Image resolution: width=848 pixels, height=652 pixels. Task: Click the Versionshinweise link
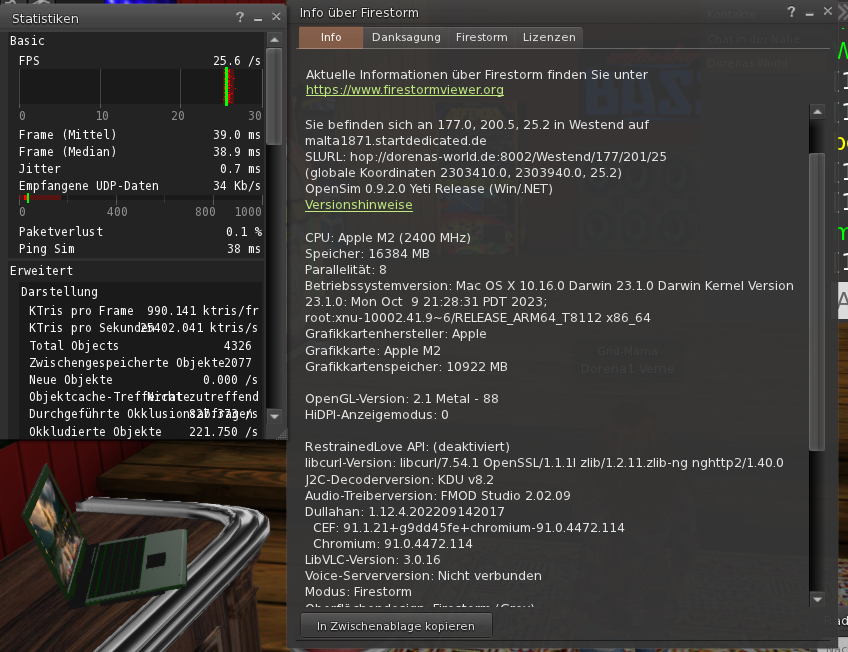(x=358, y=204)
